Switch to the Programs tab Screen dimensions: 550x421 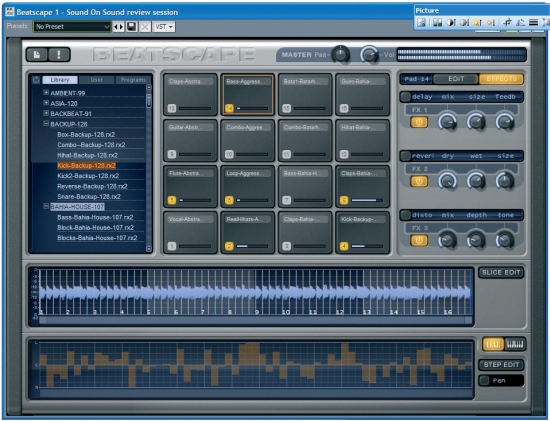133,80
